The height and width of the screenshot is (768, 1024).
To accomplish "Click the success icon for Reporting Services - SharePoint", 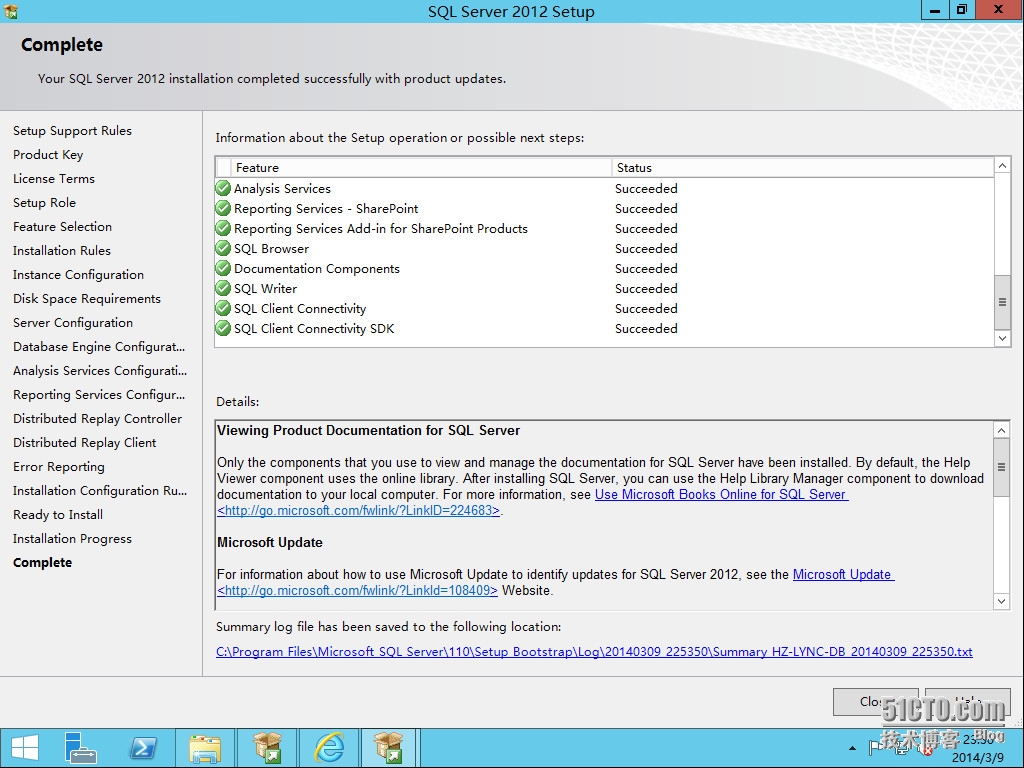I will 223,208.
